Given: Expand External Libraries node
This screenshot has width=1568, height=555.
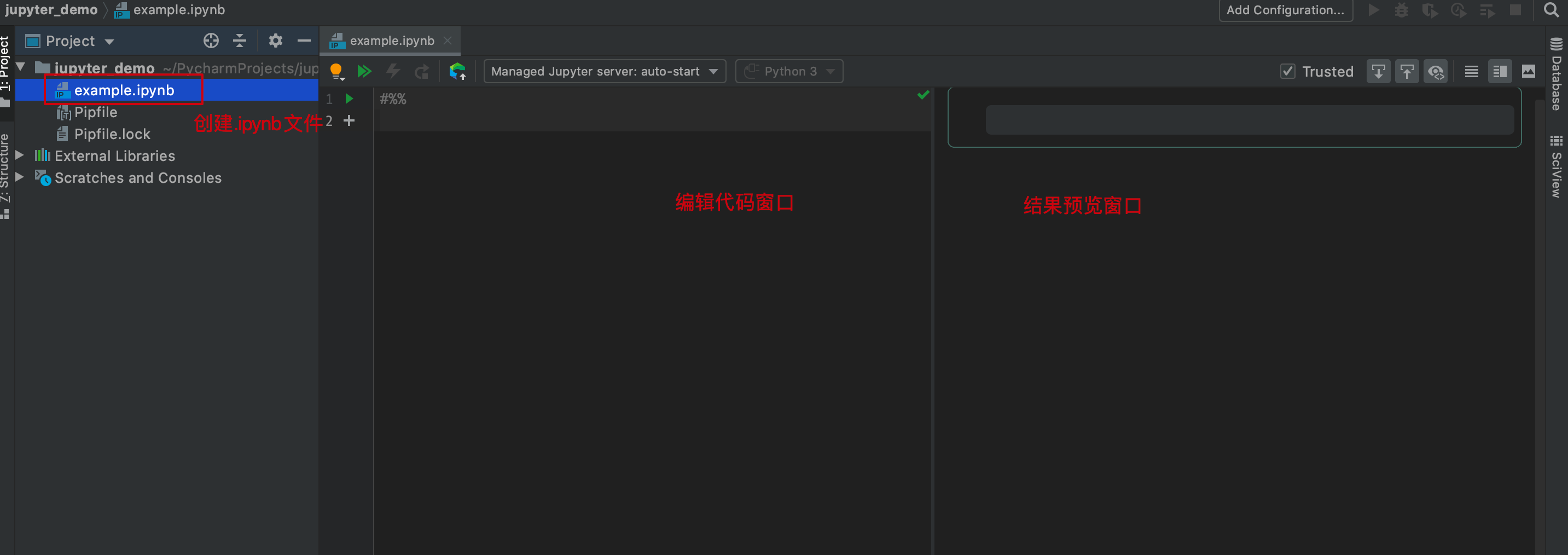Looking at the screenshot, I should click(20, 155).
